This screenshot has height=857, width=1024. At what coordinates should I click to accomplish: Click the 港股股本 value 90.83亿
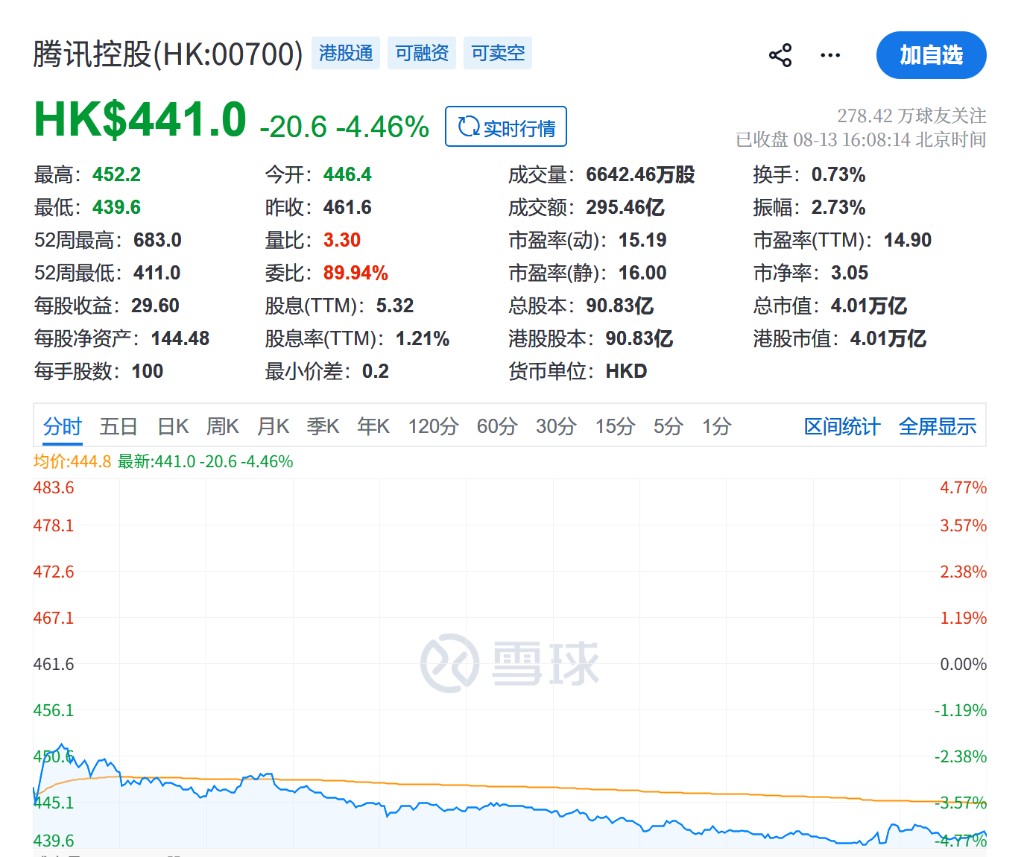point(639,338)
